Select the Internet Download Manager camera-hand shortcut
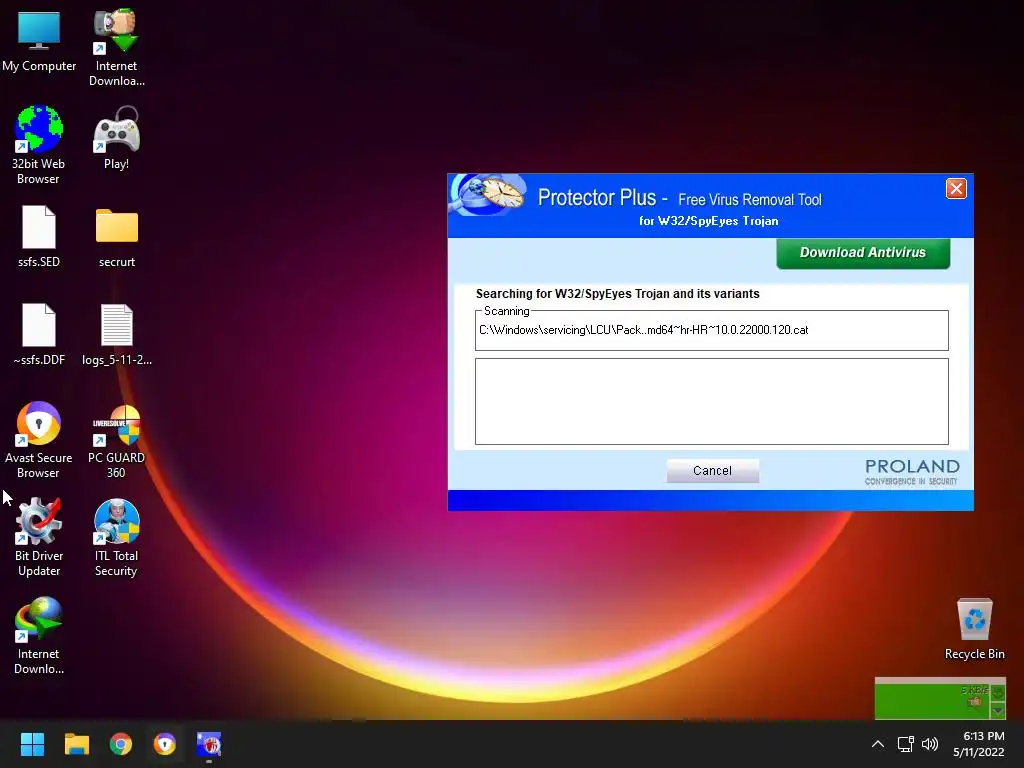 click(116, 48)
